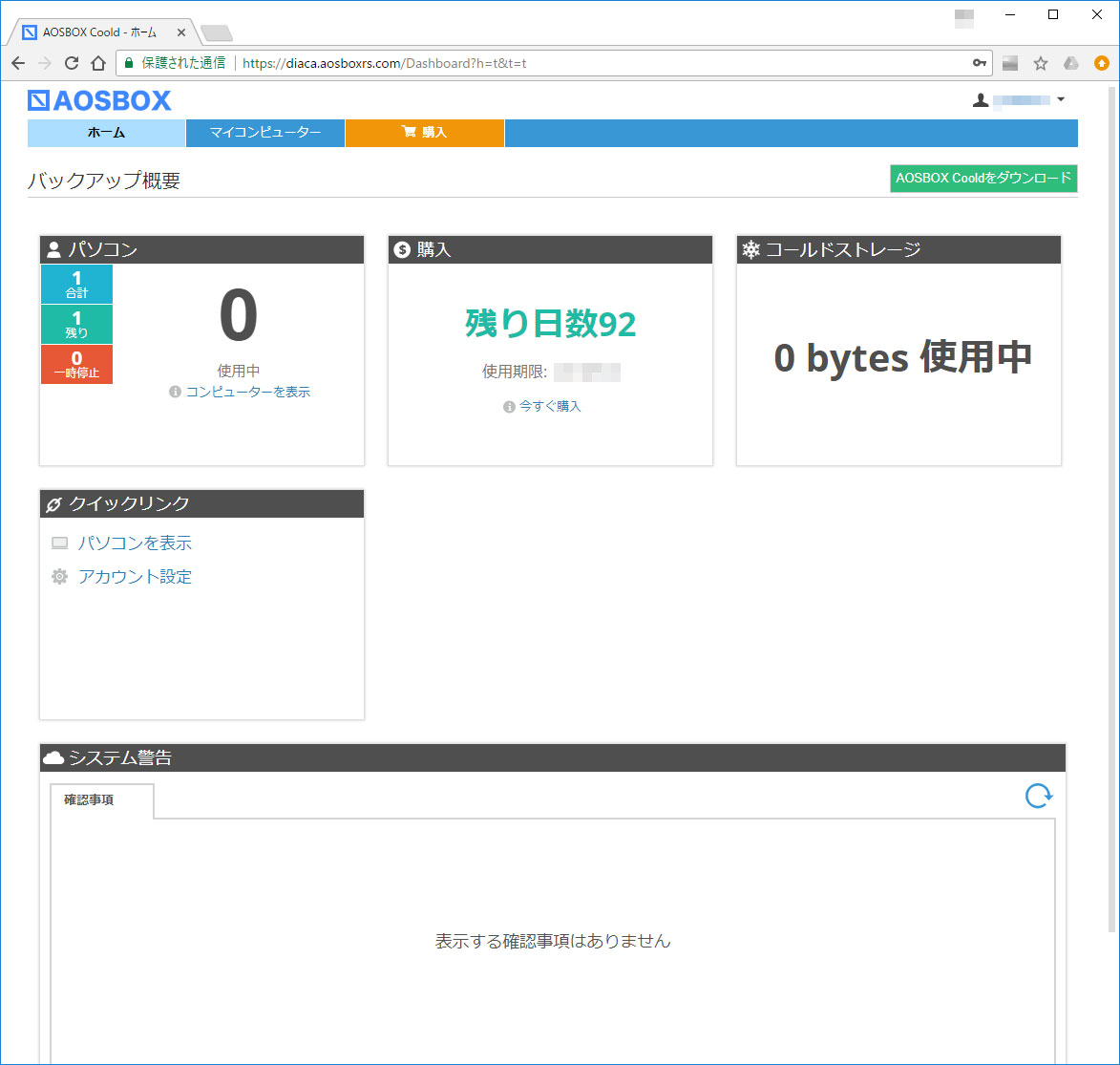The image size is (1120, 1065).
Task: Close the AOSBOX Coold browser tab
Action: point(181,32)
